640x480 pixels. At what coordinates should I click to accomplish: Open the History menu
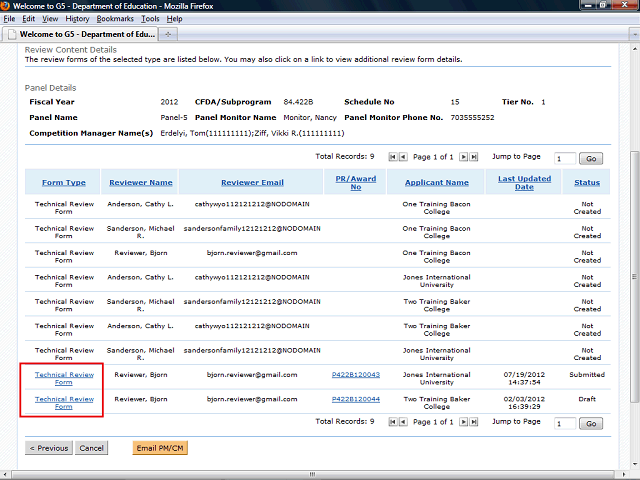(77, 19)
